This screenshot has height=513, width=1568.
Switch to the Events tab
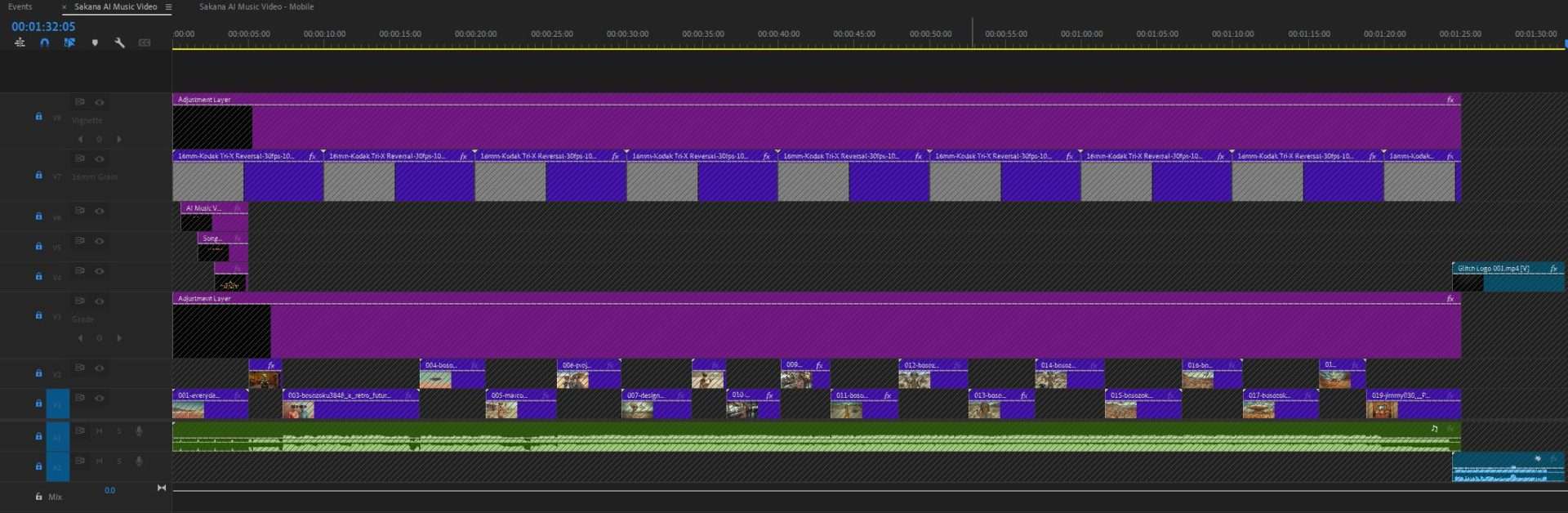click(x=20, y=7)
